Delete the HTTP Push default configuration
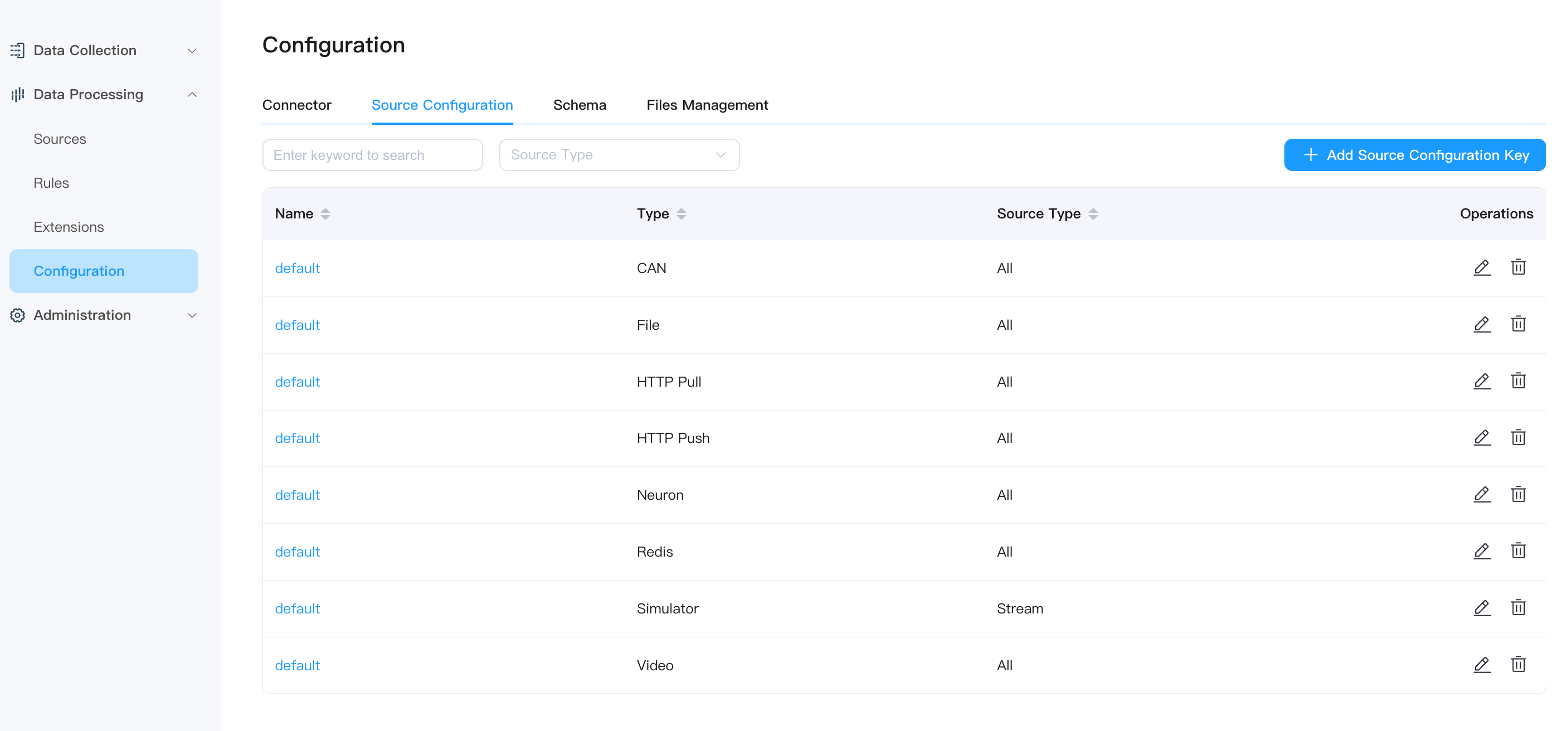This screenshot has height=731, width=1568. pyautogui.click(x=1518, y=437)
